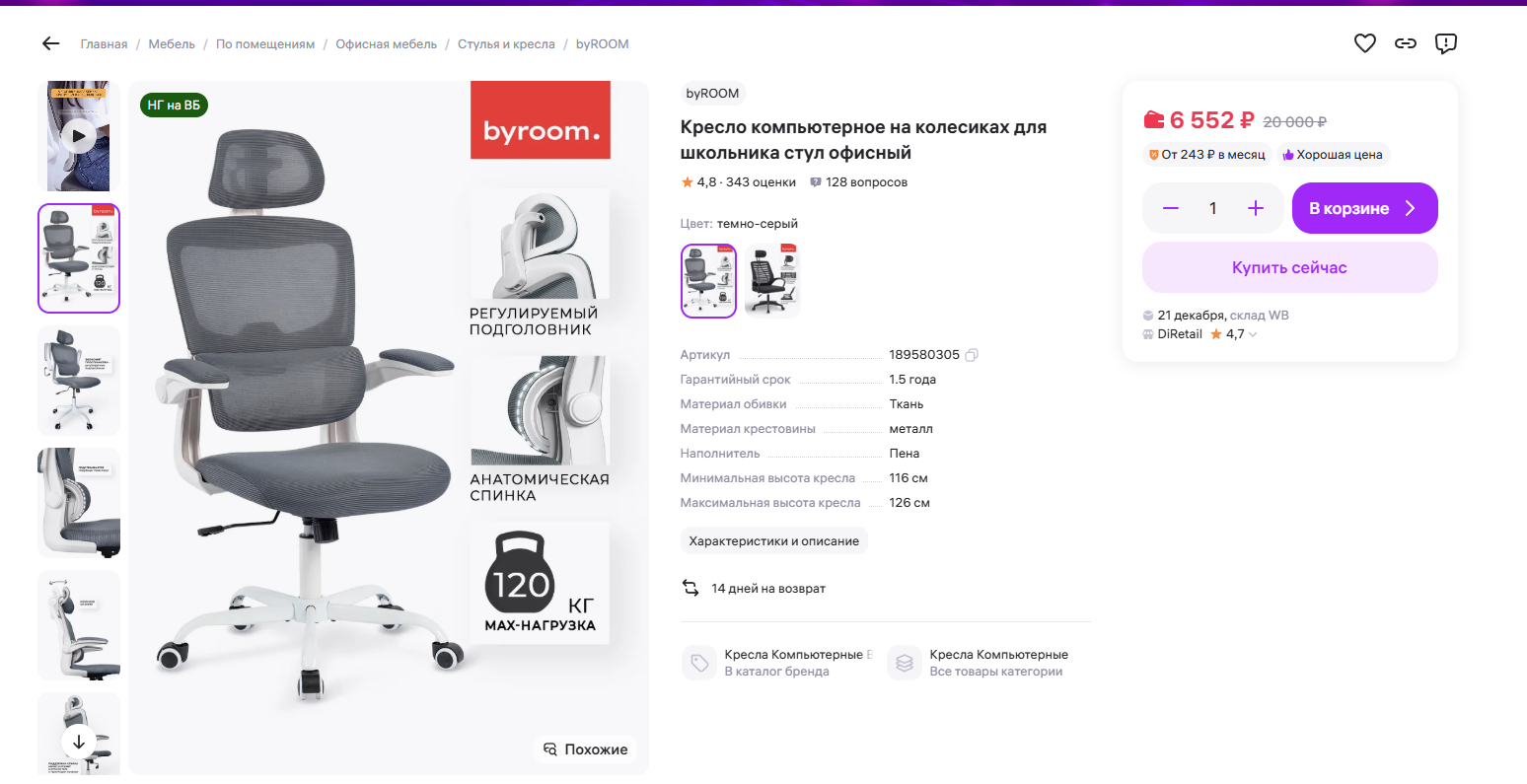The height and width of the screenshot is (784, 1527).
Task: Select the dark-gray color variant
Action: 708,281
